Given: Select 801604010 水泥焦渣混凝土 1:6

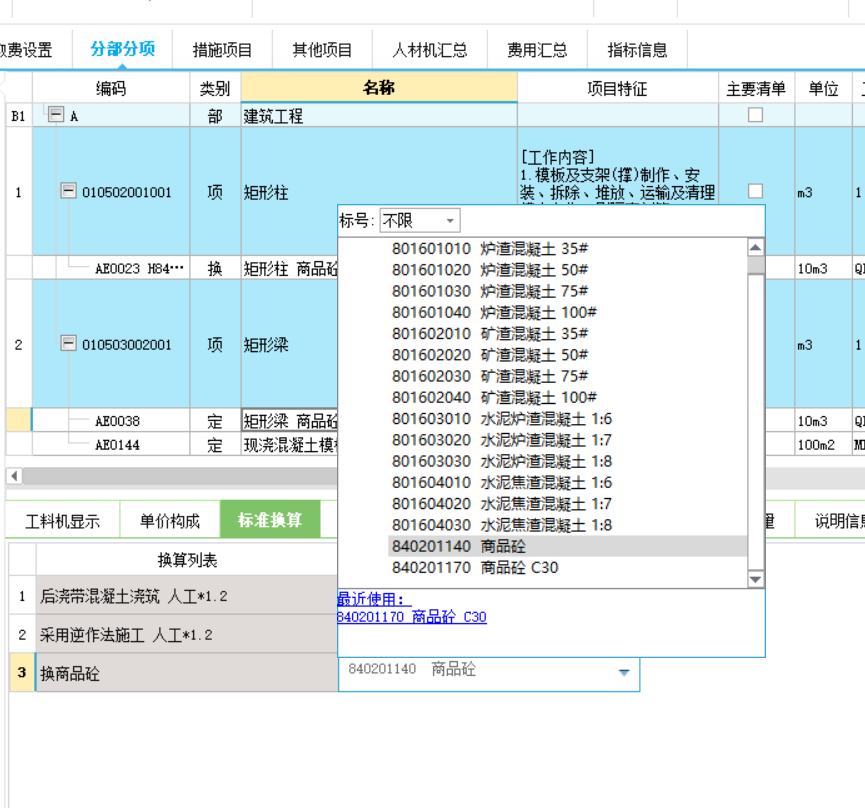Looking at the screenshot, I should (567, 483).
